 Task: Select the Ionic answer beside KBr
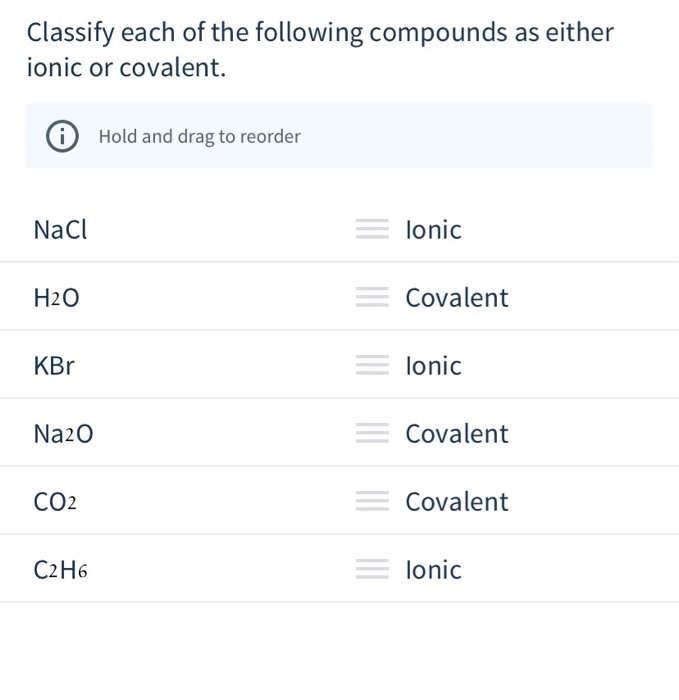(x=433, y=366)
